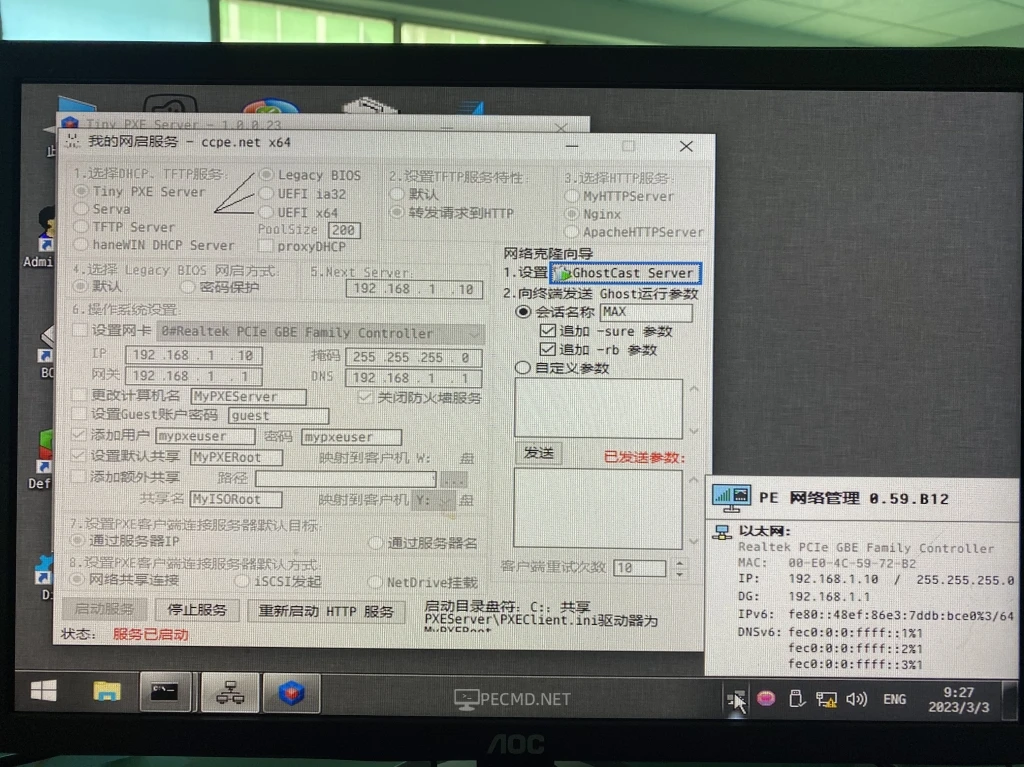Click the 停止服务 button
Image resolution: width=1024 pixels, height=767 pixels.
click(x=197, y=610)
